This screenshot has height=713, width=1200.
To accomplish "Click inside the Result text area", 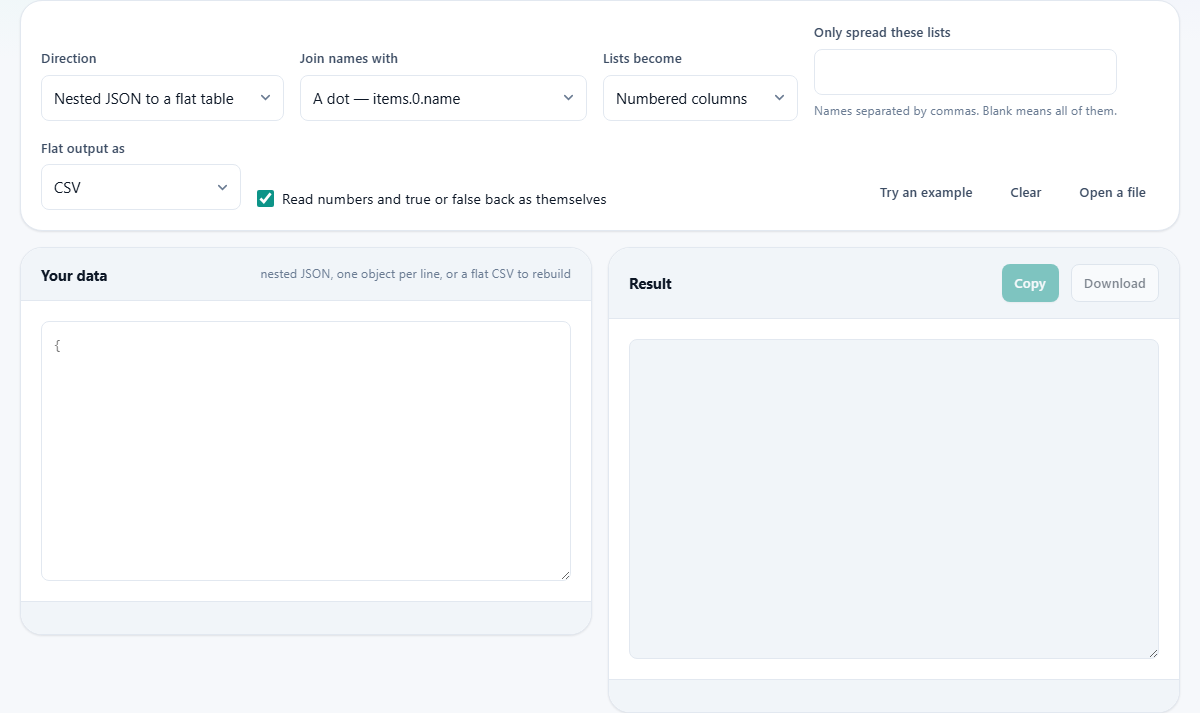I will (x=894, y=499).
